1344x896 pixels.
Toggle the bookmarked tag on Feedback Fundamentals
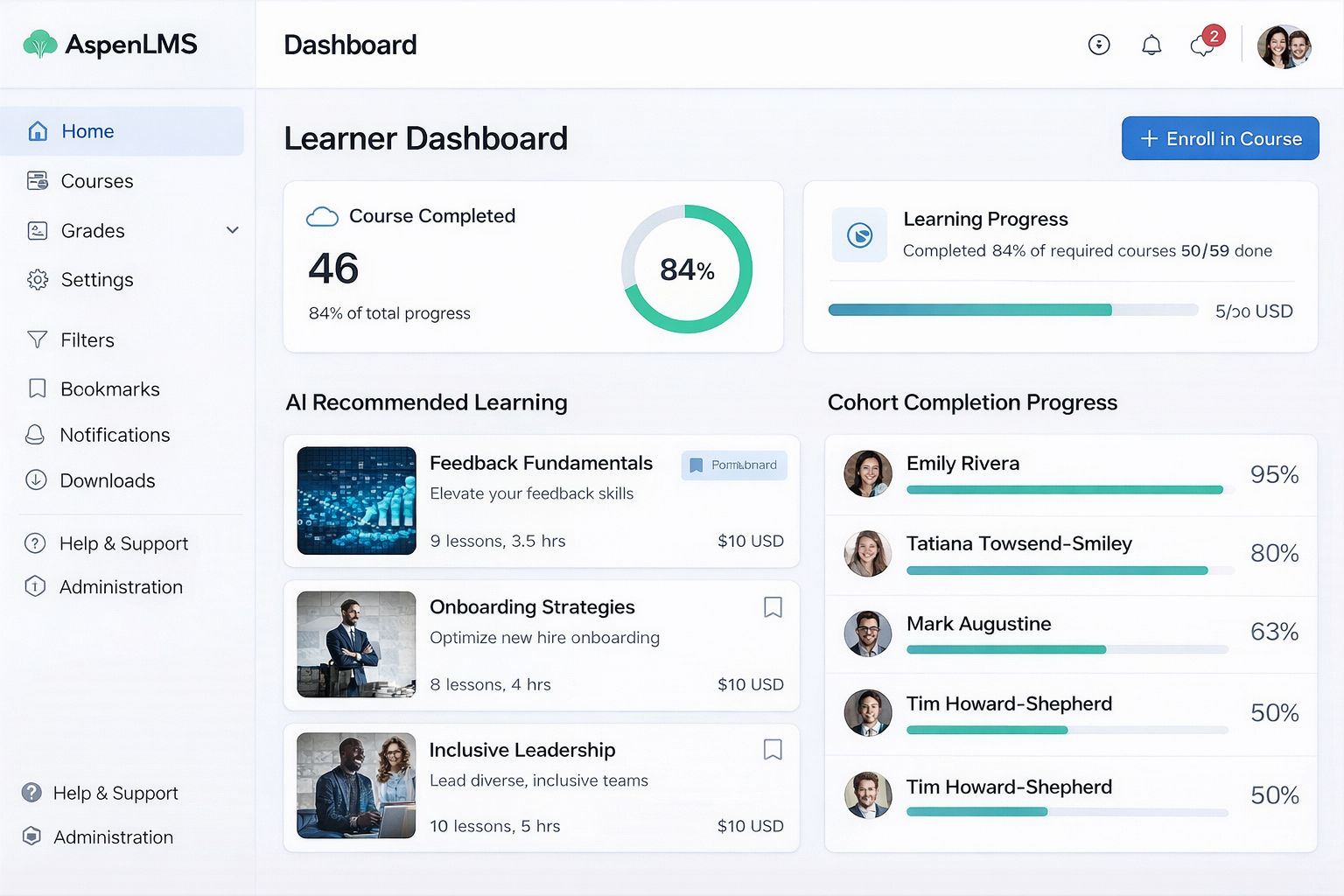pyautogui.click(x=734, y=465)
